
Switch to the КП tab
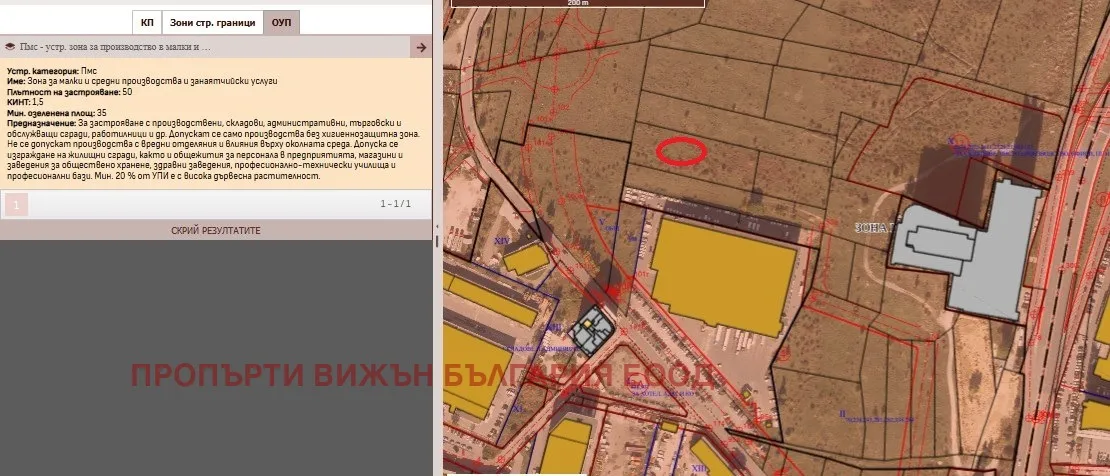(148, 22)
